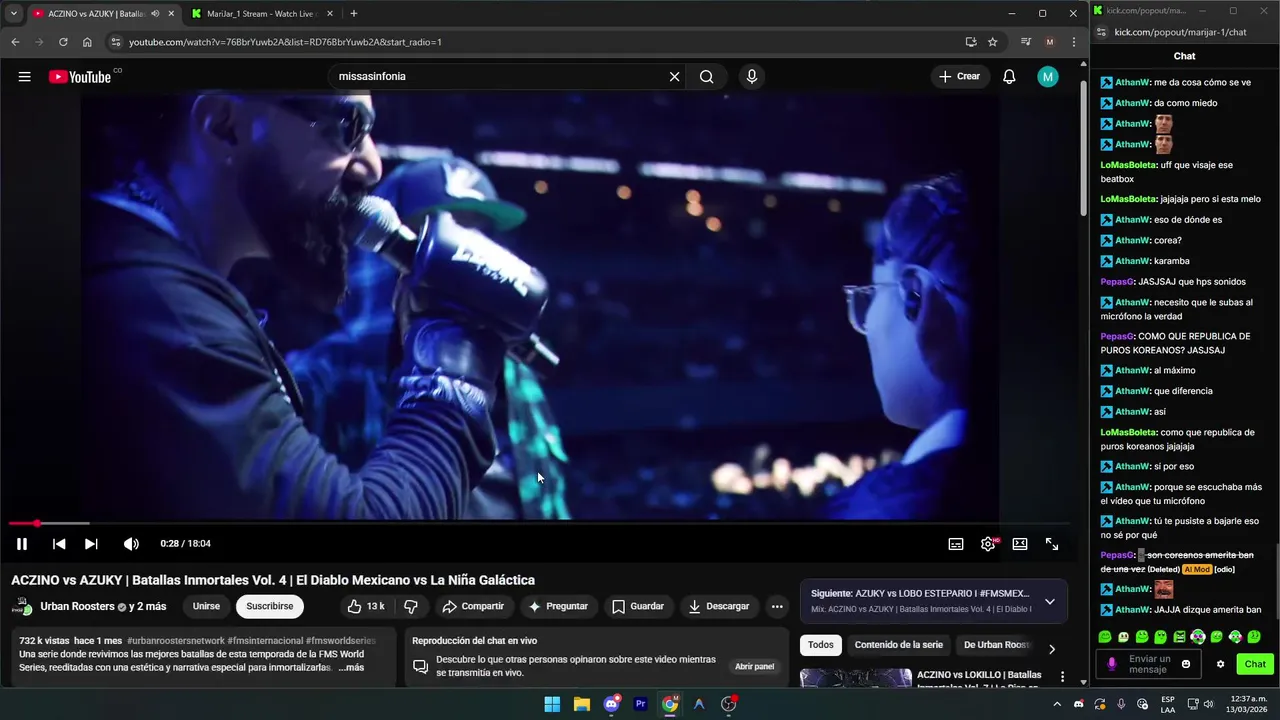Run the search with the magnifier button
The image size is (1280, 720).
[706, 77]
